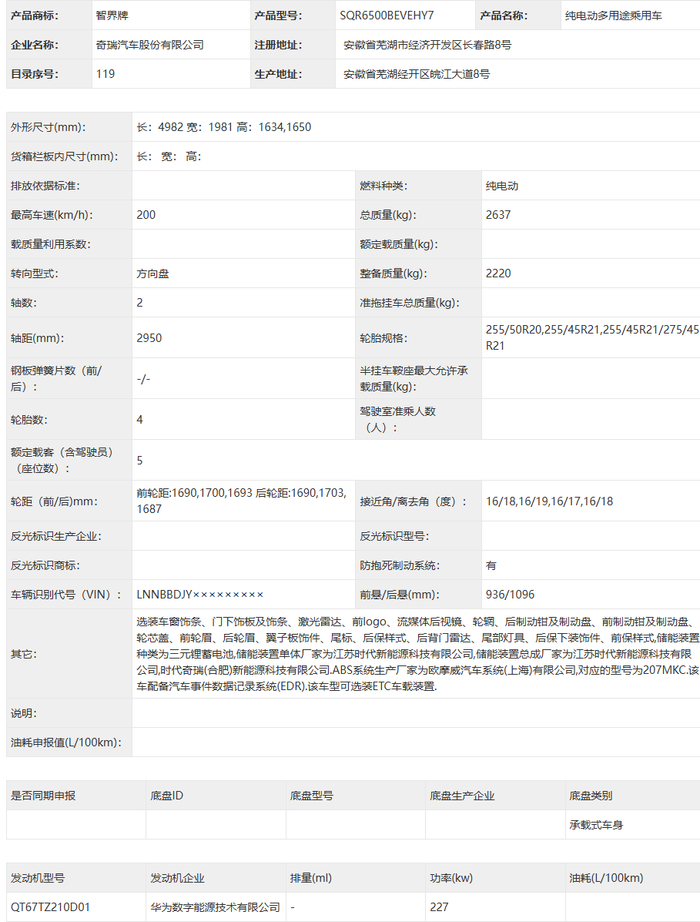The image size is (700, 922).
Task: Click label 说明:
Action: click(x=24, y=713)
